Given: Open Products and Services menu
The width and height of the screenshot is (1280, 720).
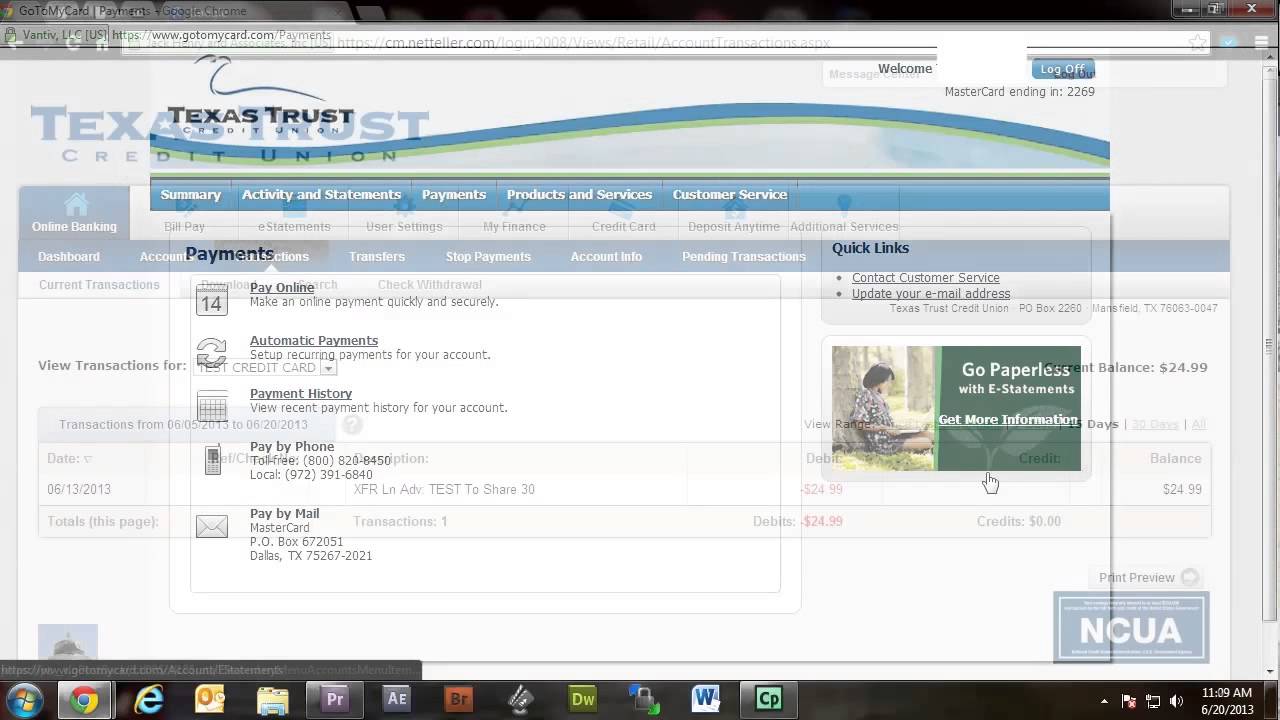Looking at the screenshot, I should click(x=579, y=195).
